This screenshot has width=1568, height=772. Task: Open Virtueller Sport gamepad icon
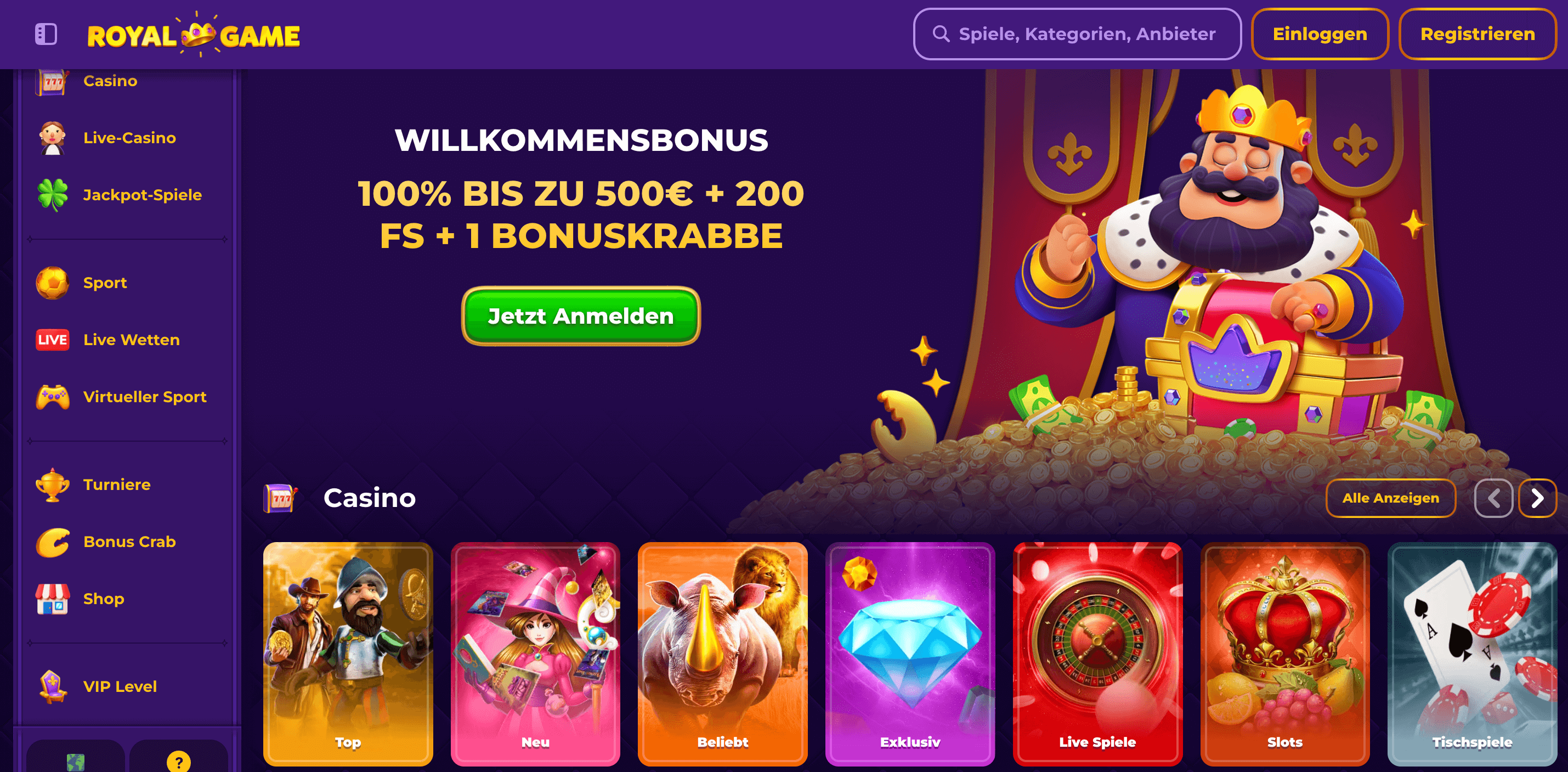pos(52,397)
